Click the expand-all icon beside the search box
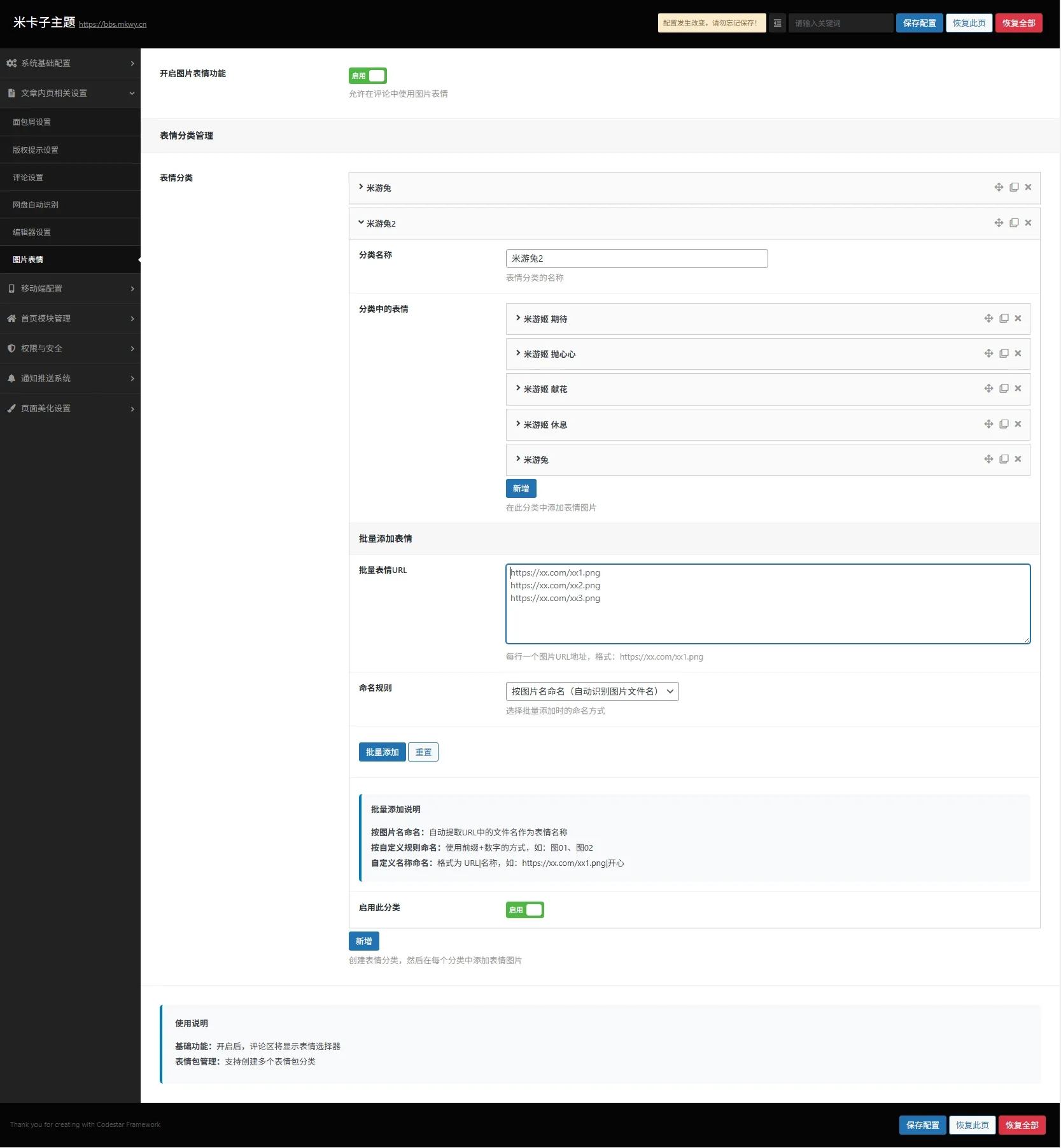 [777, 23]
